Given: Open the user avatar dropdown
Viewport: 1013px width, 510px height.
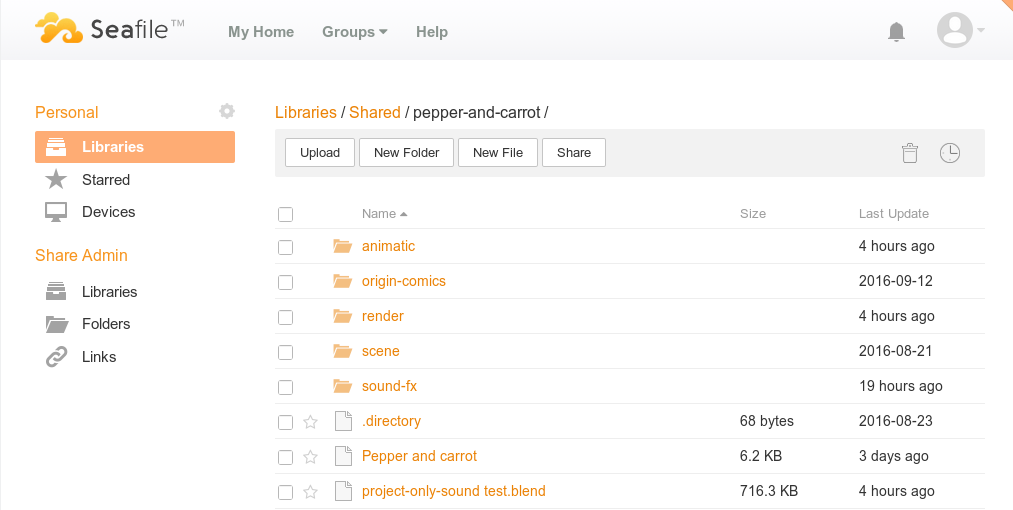Looking at the screenshot, I should tap(961, 30).
